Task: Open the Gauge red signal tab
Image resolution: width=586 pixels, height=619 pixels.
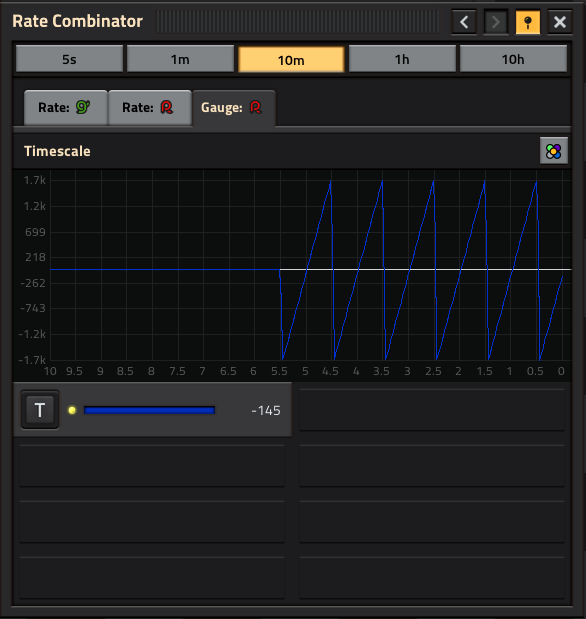Action: tap(234, 108)
